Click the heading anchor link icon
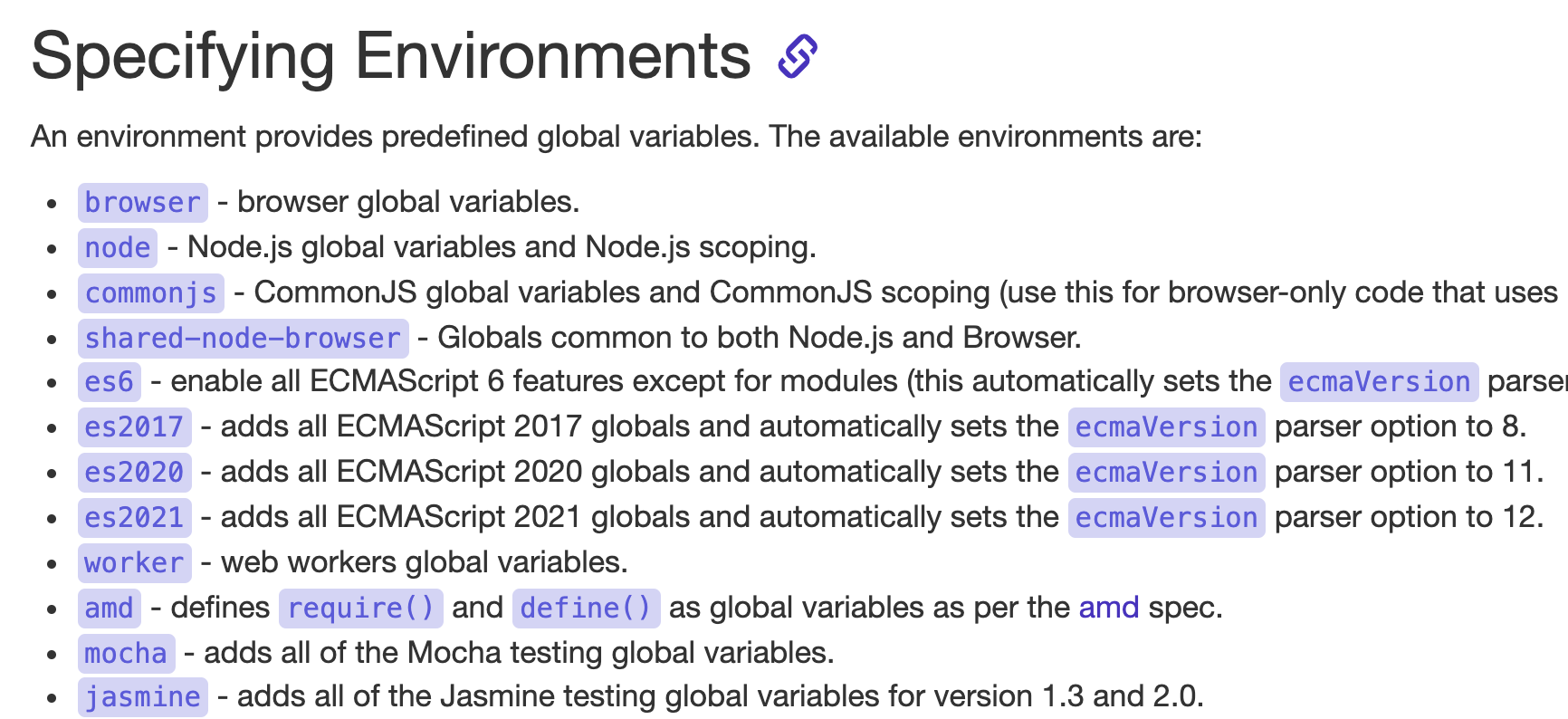Viewport: 1568px width, 719px height. [798, 56]
